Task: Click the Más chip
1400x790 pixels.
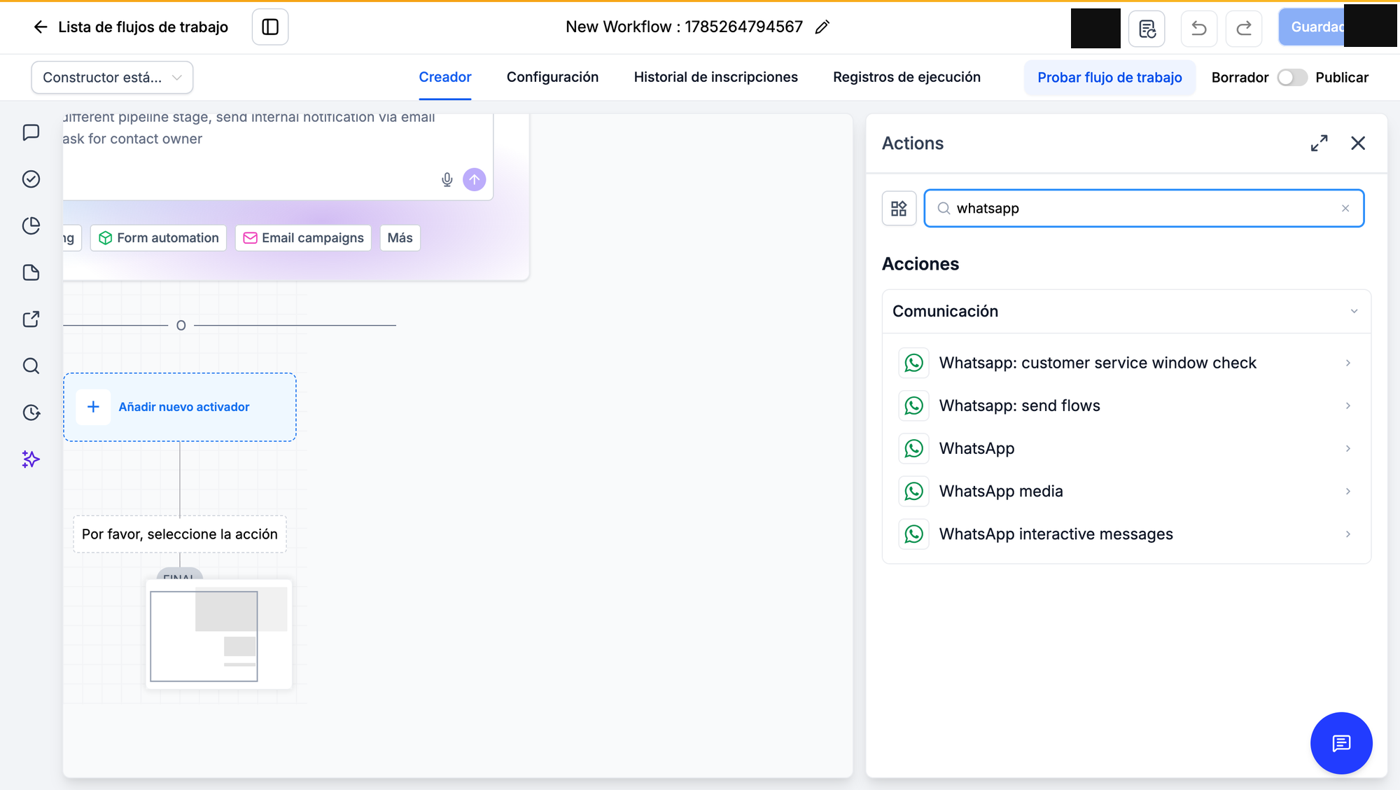Action: pos(400,238)
